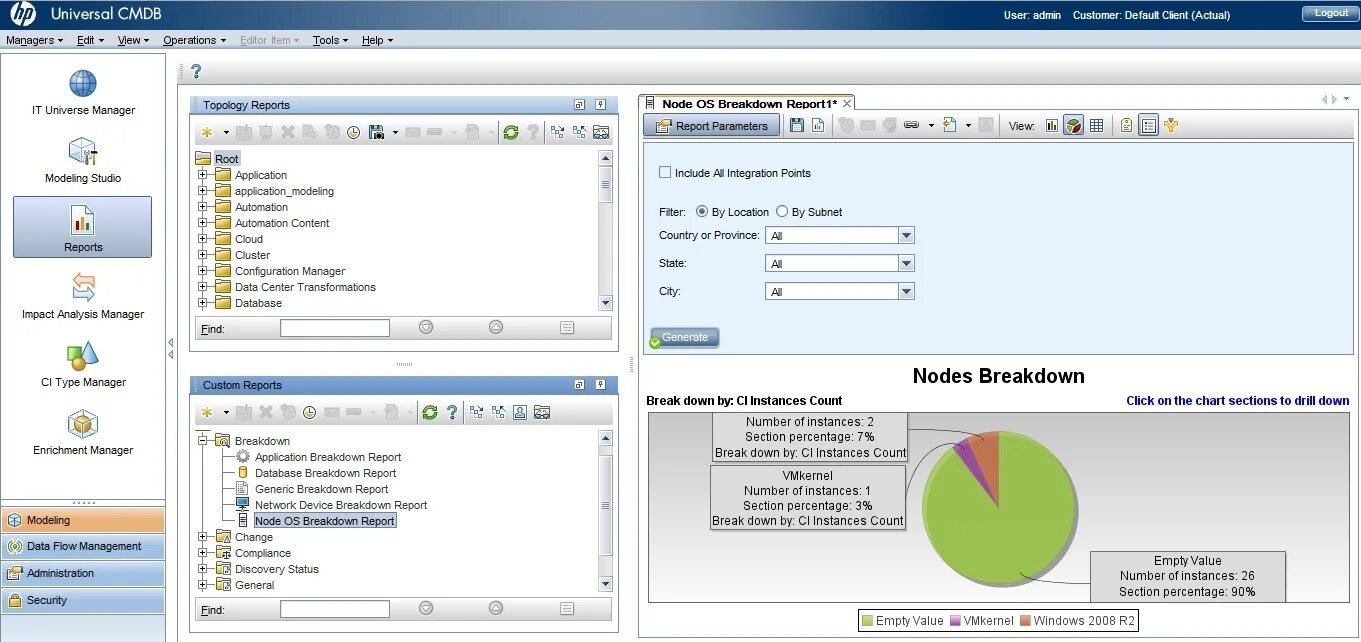Viewport: 1361px width, 642px height.
Task: Open the Managers menu
Action: (x=34, y=40)
